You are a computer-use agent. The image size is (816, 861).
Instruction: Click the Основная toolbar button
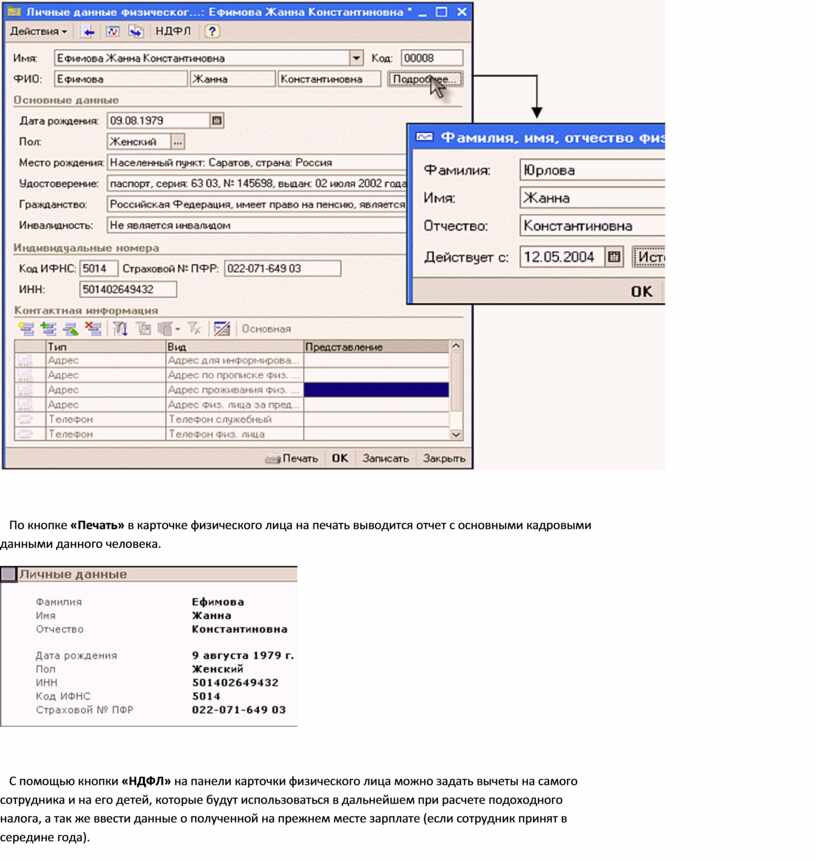tap(266, 329)
